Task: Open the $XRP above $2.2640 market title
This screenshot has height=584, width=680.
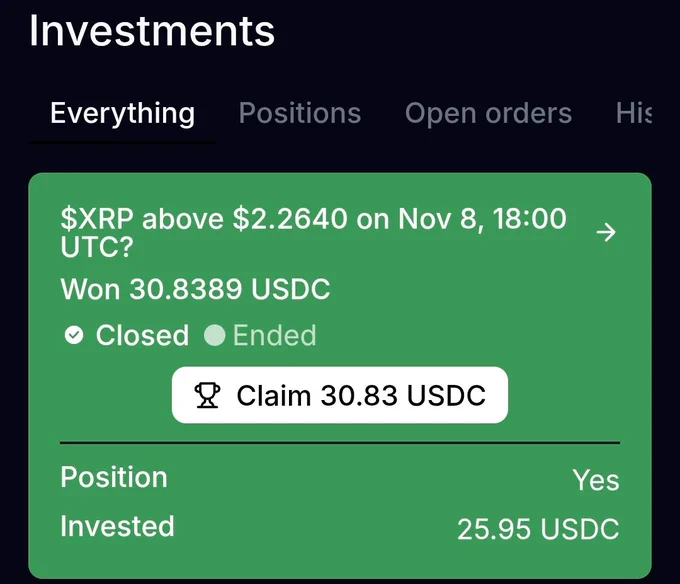Action: pyautogui.click(x=313, y=232)
